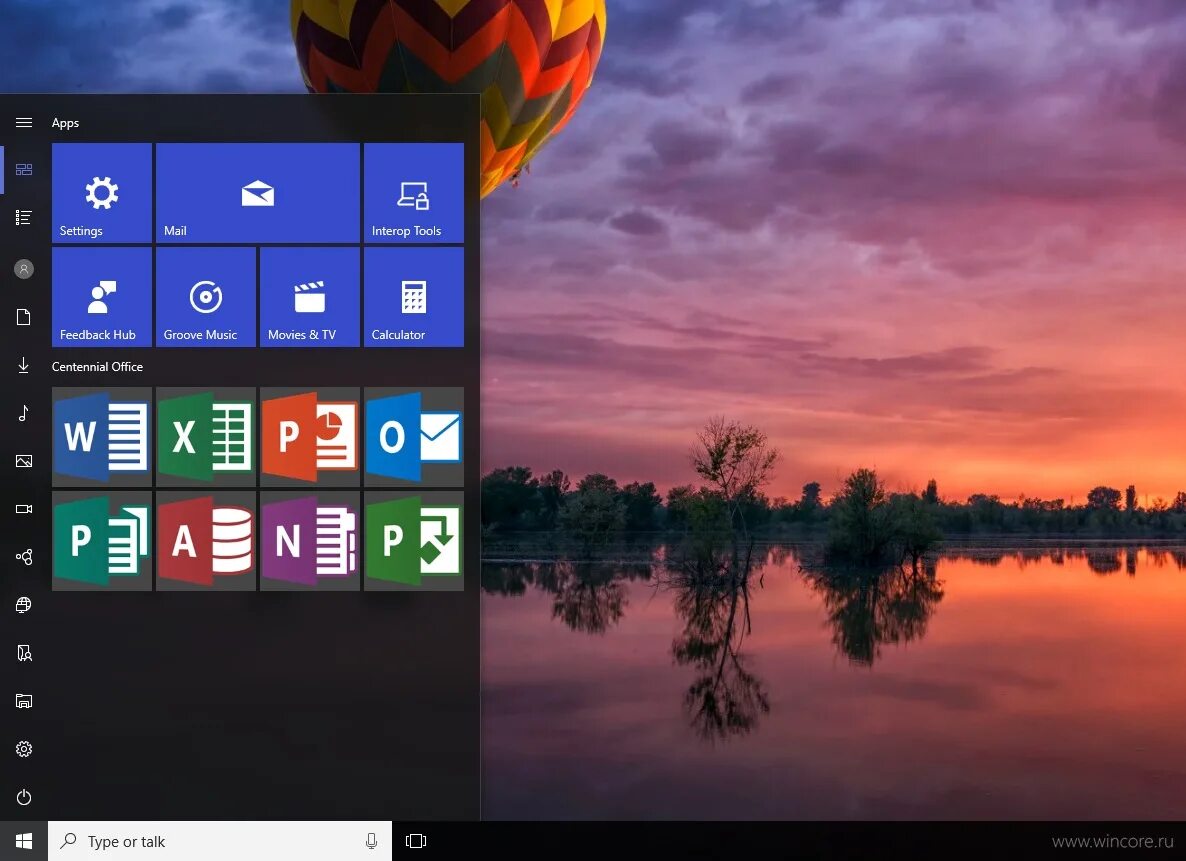Open the Access database tile
The image size is (1186, 861).
[206, 541]
